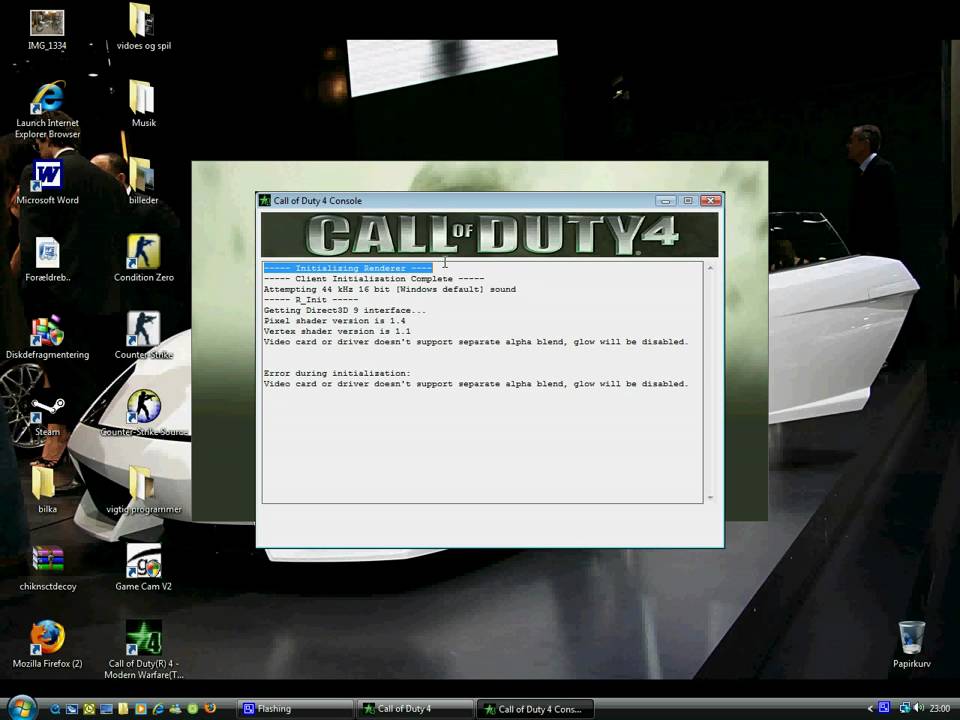
Task: Click 'Pixel shader version is 1.4' line
Action: coord(334,320)
